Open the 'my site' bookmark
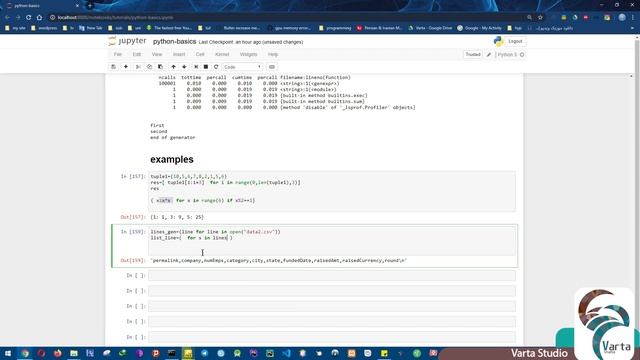The image size is (640, 360). coord(16,28)
